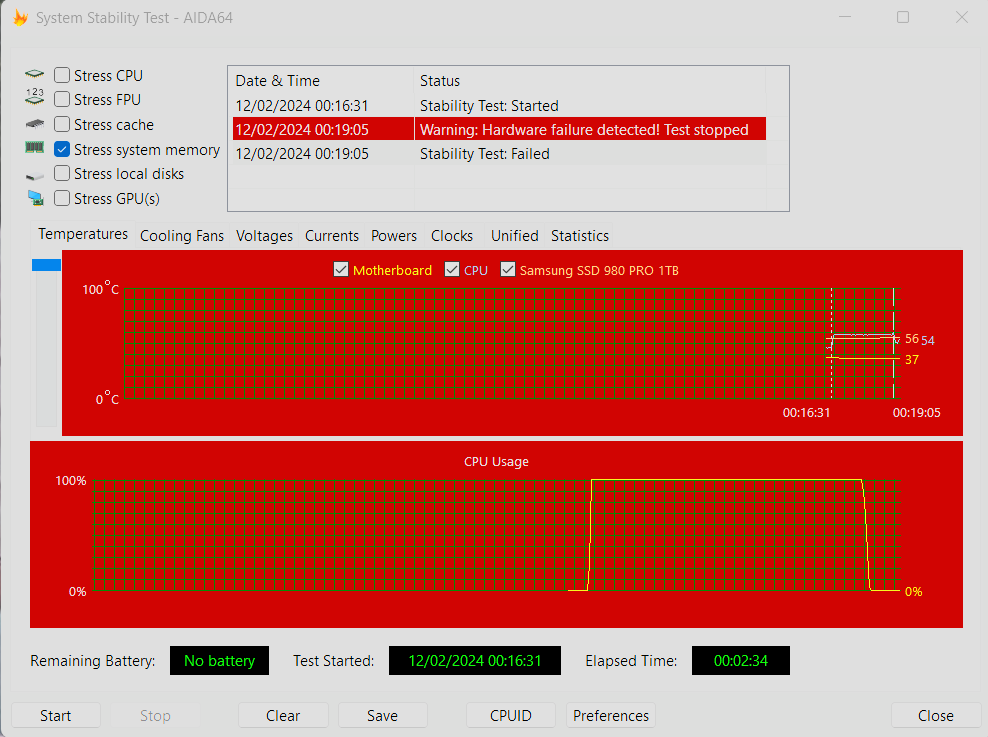Enable the Stress FPU checkbox
988x737 pixels.
pyautogui.click(x=62, y=100)
